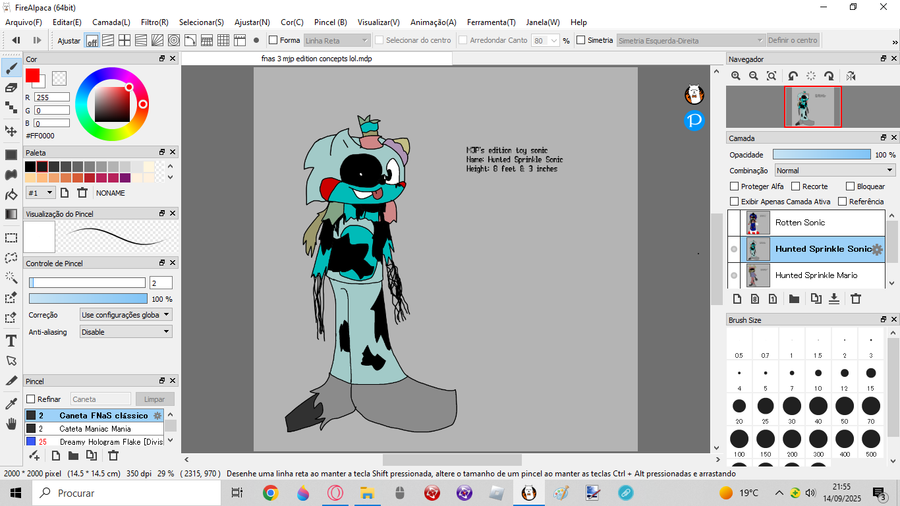Adjust layer Opacidade slider

click(821, 155)
